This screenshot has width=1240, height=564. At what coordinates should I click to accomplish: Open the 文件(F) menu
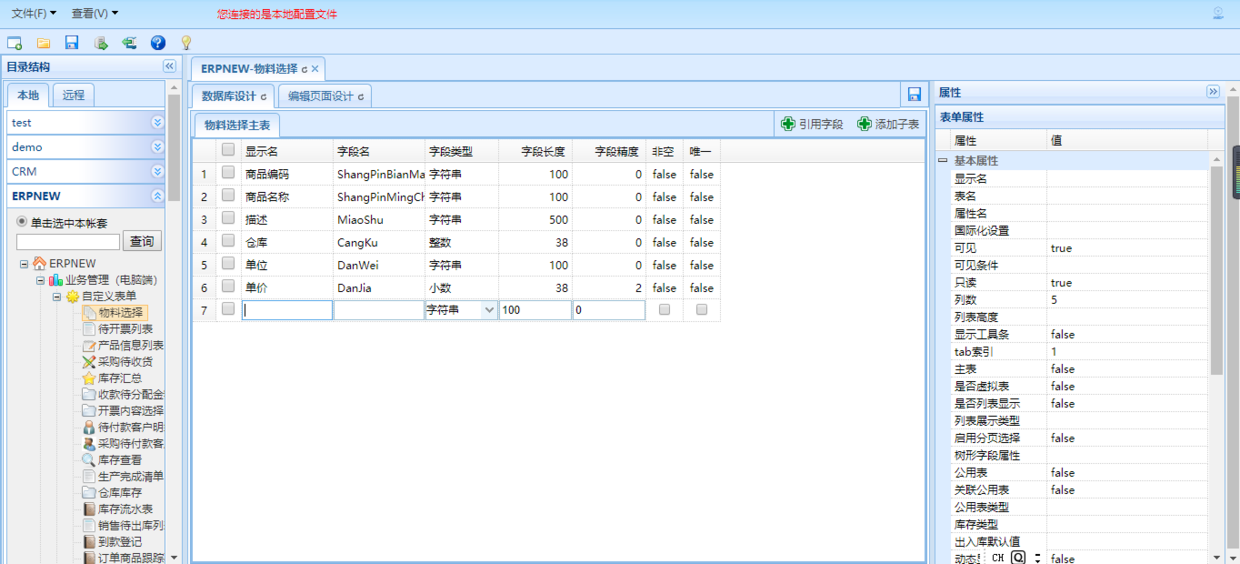33,14
